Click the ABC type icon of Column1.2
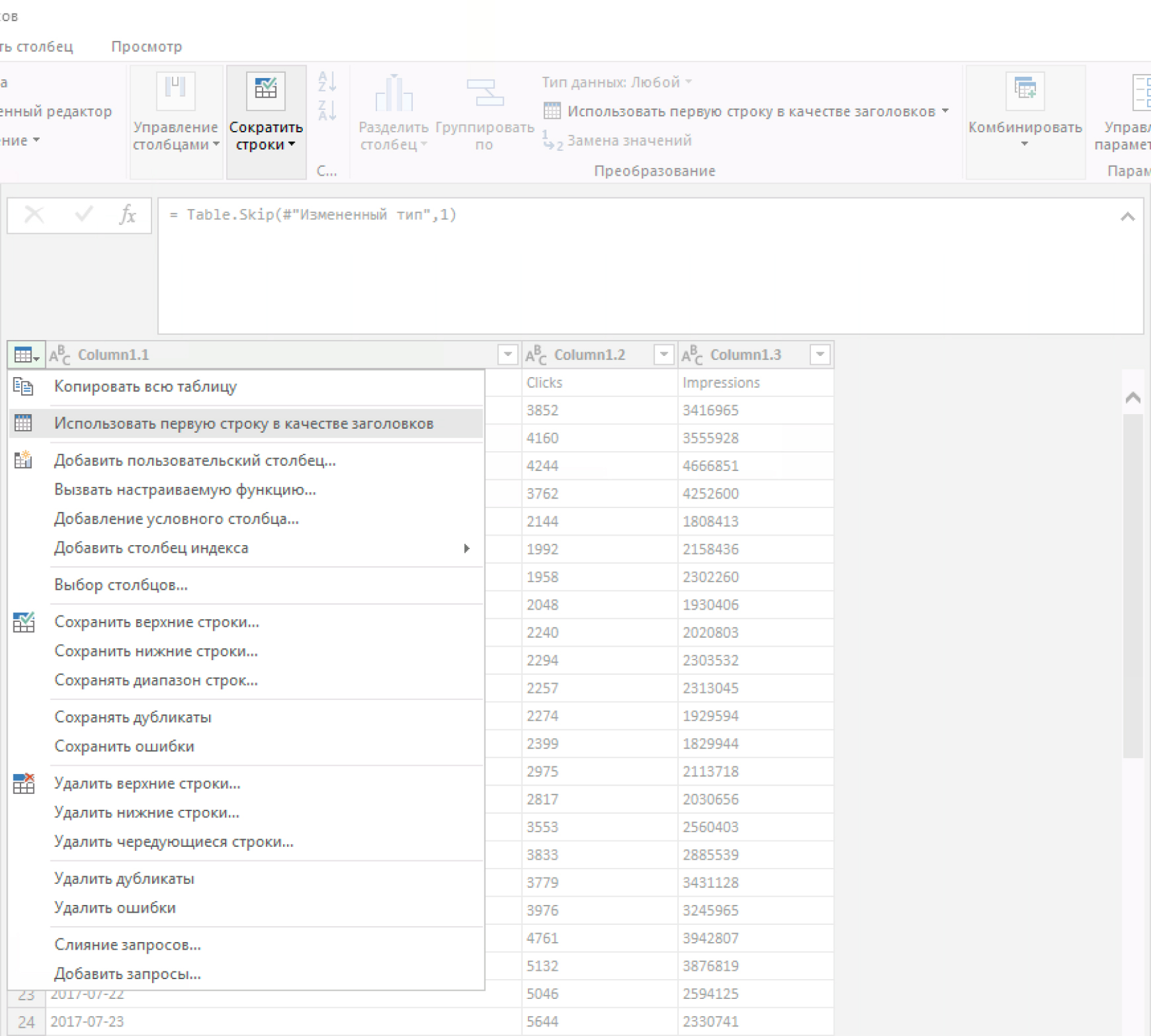The width and height of the screenshot is (1151, 1036). (x=536, y=355)
